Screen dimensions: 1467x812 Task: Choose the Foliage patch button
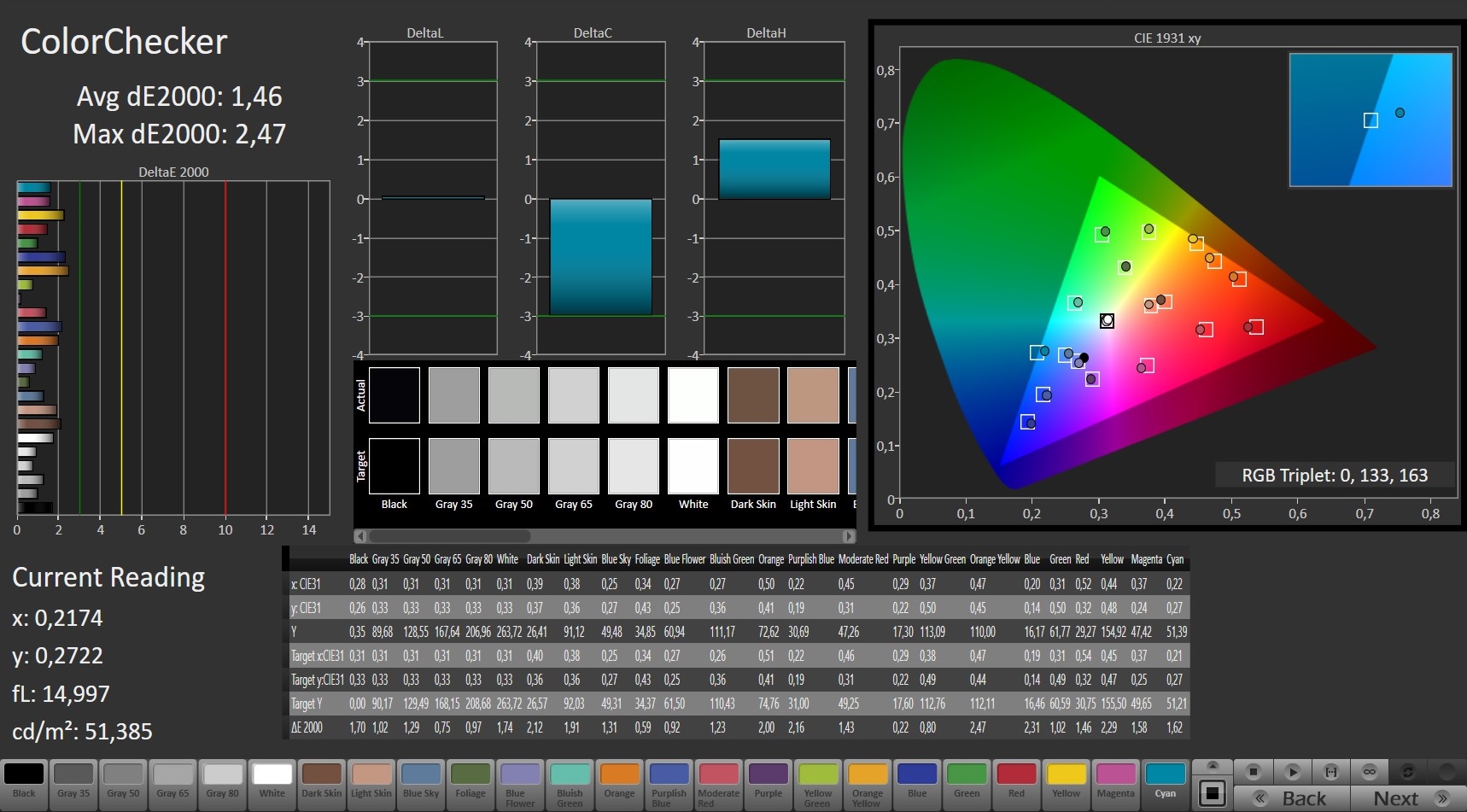(470, 784)
